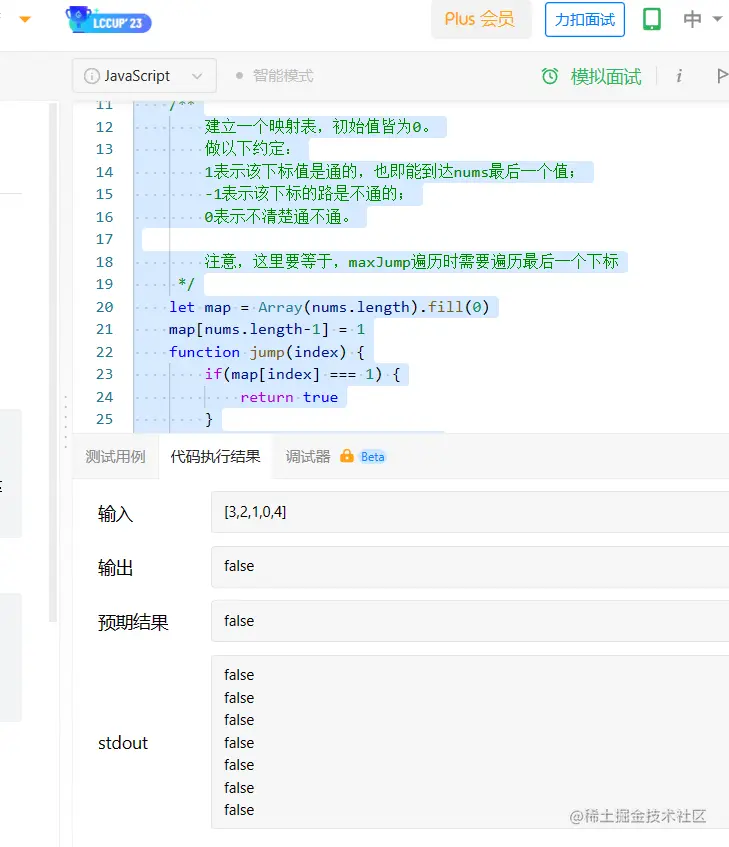
Task: Click 'function jump(index) {' code line
Action: (x=267, y=352)
